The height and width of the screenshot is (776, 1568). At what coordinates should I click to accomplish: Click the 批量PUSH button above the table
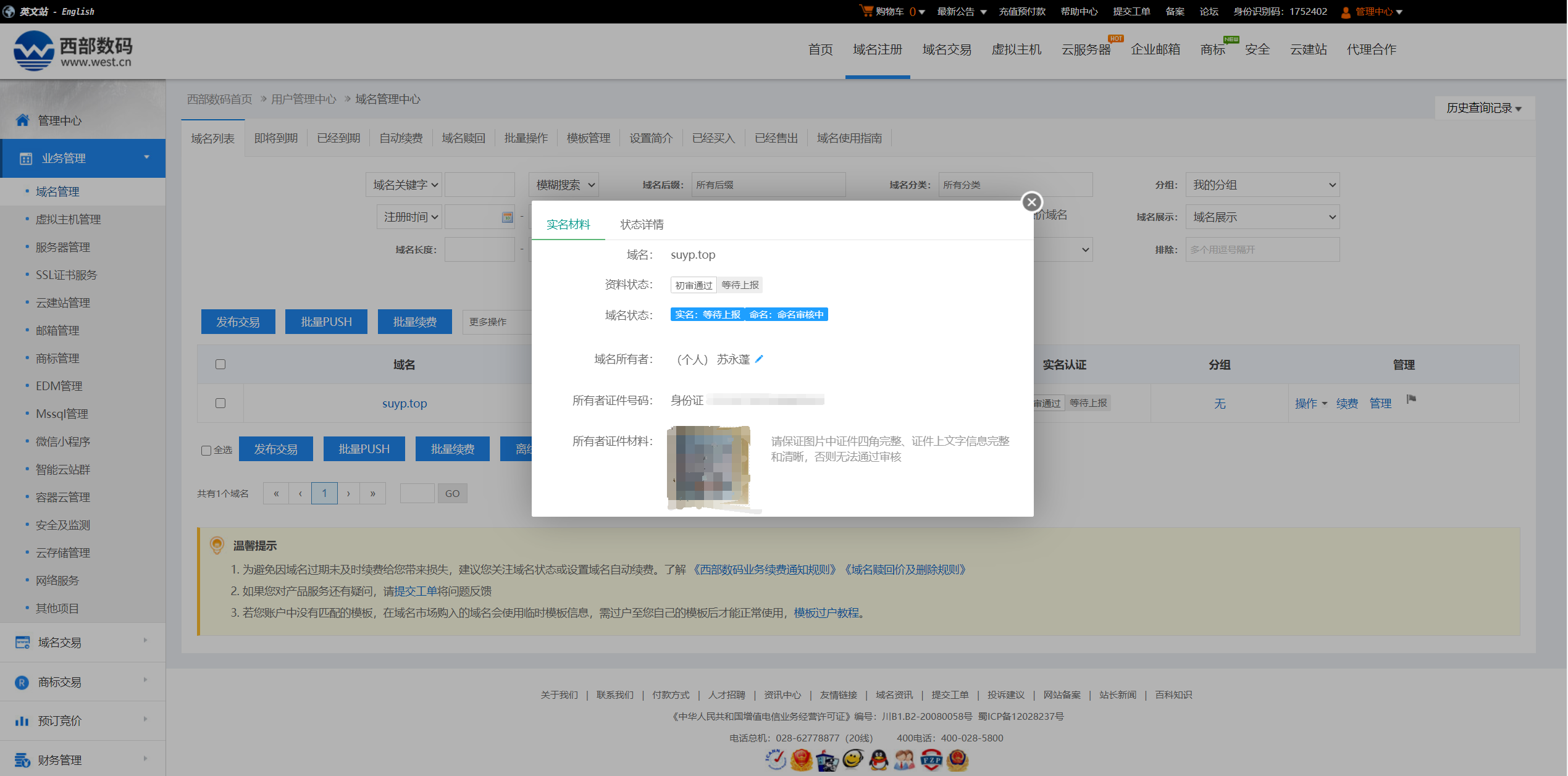click(x=326, y=322)
